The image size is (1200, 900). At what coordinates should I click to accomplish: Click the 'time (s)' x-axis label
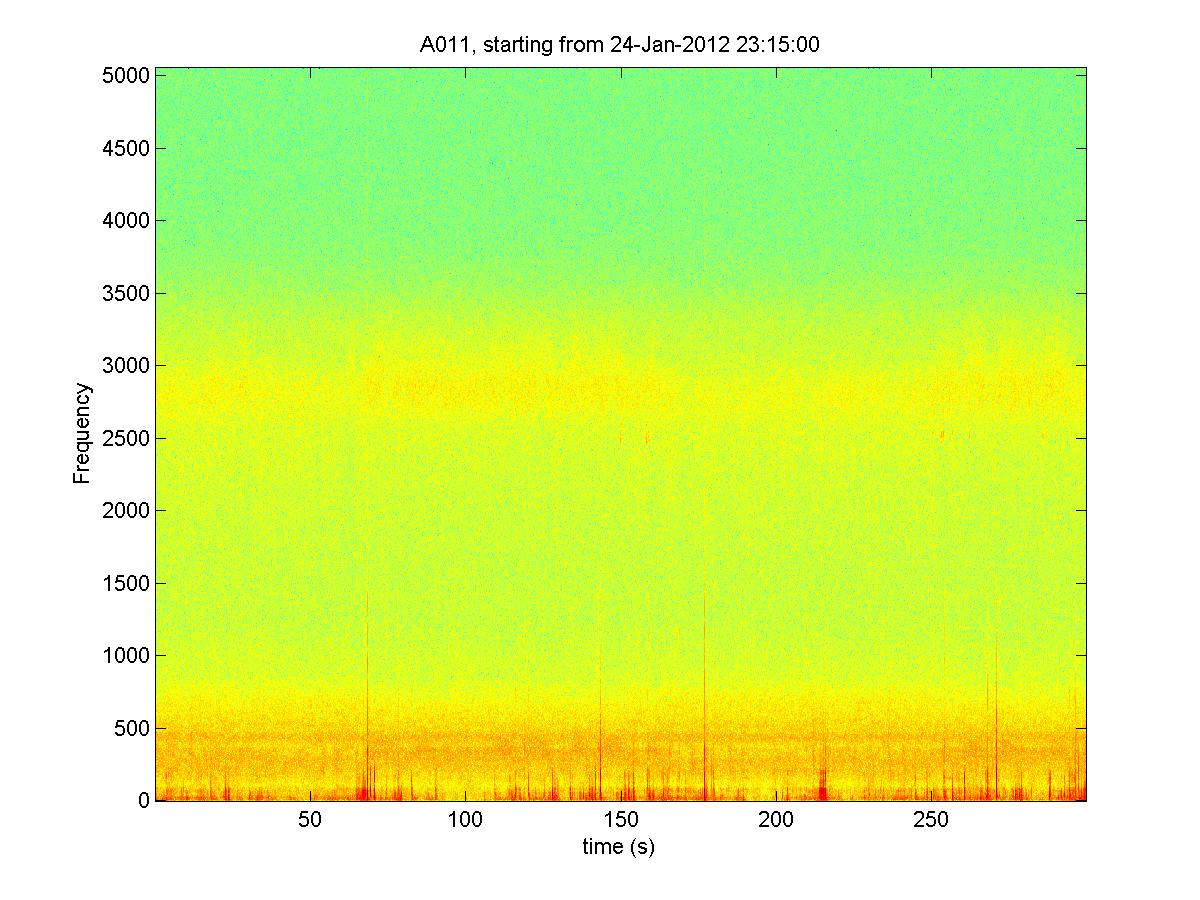pos(620,847)
